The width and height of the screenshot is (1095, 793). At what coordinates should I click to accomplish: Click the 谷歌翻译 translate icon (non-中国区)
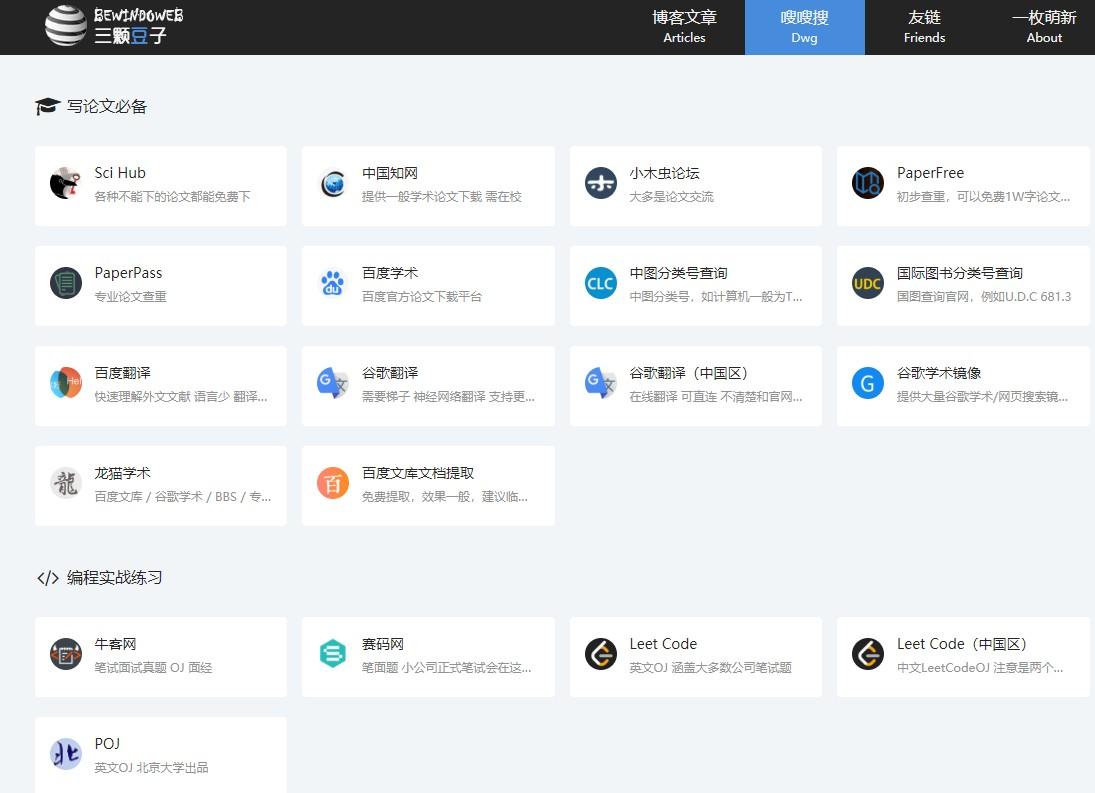coord(333,383)
